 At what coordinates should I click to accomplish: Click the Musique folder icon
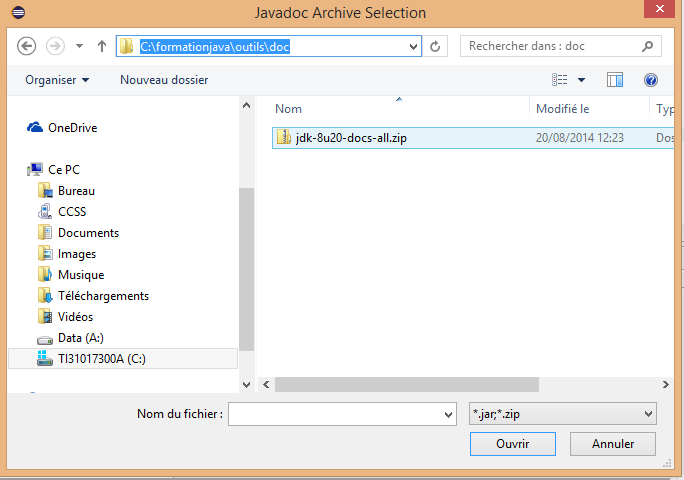pyautogui.click(x=45, y=274)
